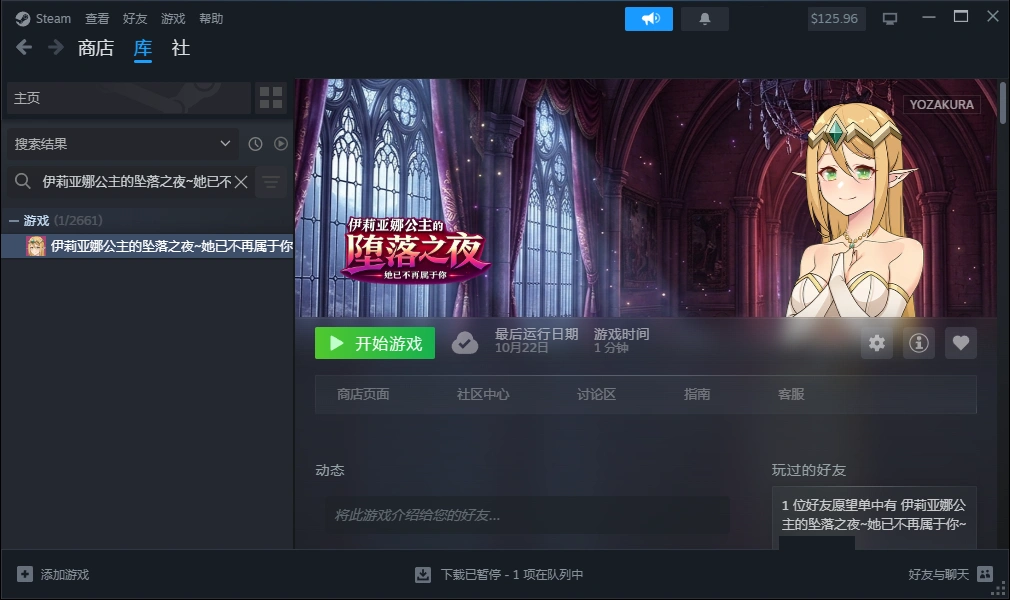Open the 社区中心 link
Viewport: 1010px width, 600px height.
point(483,394)
